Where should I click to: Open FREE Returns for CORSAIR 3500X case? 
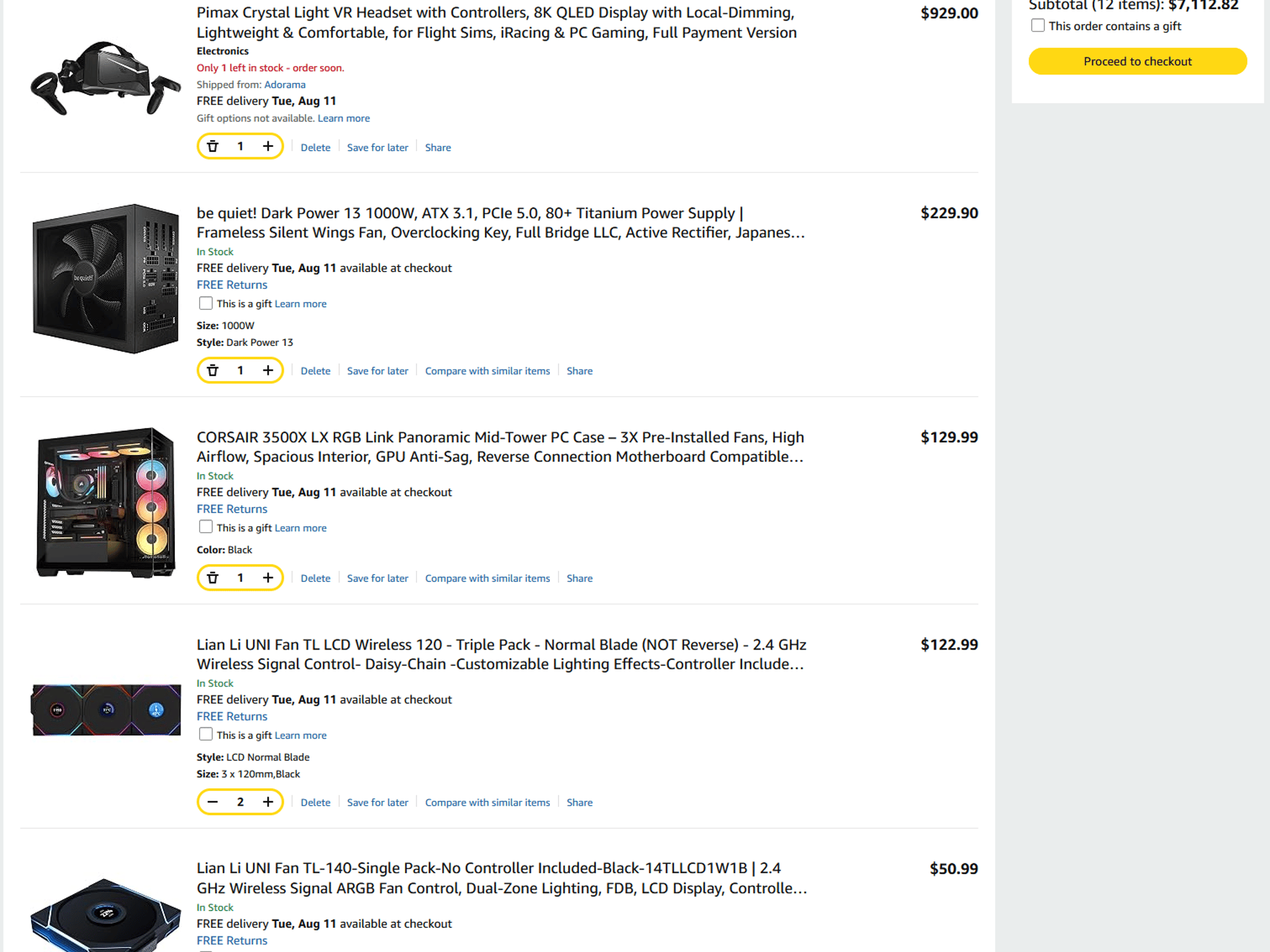click(x=232, y=509)
